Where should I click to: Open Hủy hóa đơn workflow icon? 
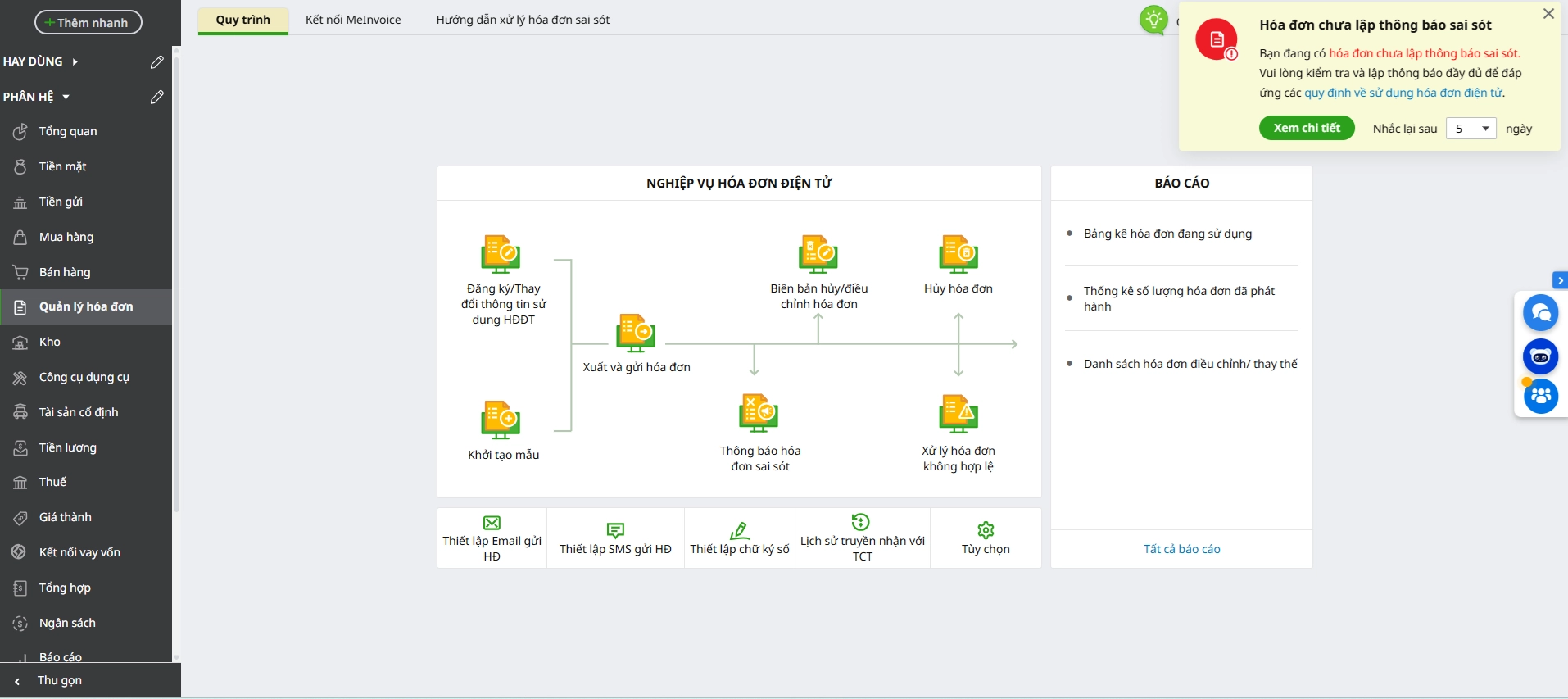[958, 254]
